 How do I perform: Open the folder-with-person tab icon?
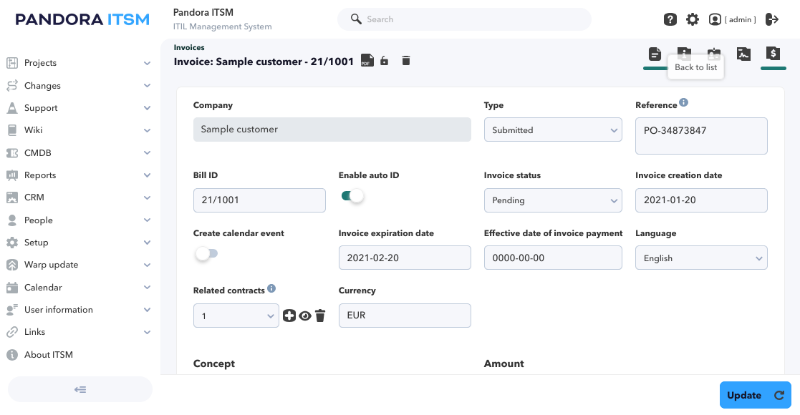(x=684, y=52)
